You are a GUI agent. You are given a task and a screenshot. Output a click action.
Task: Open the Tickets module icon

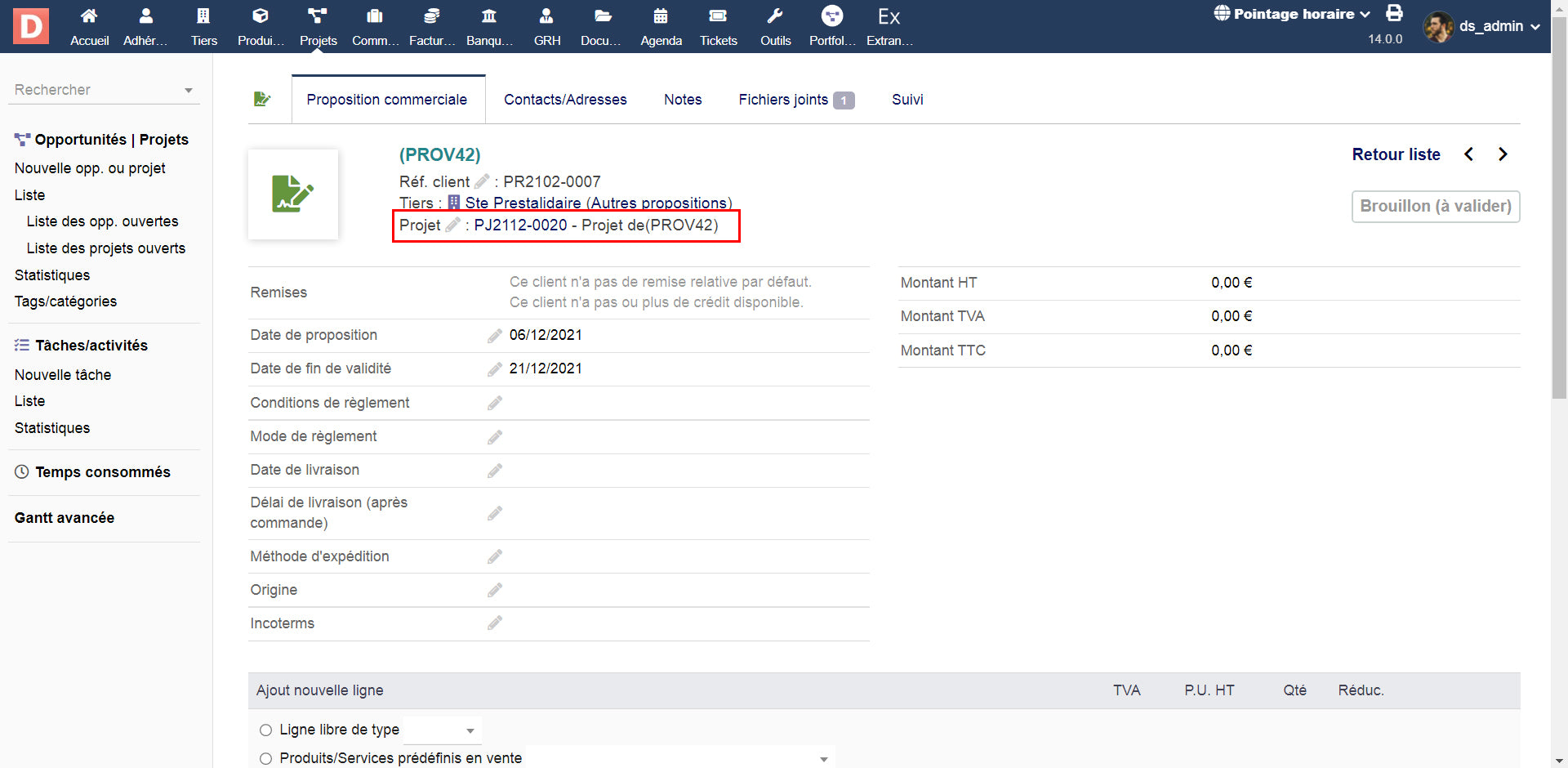[718, 16]
